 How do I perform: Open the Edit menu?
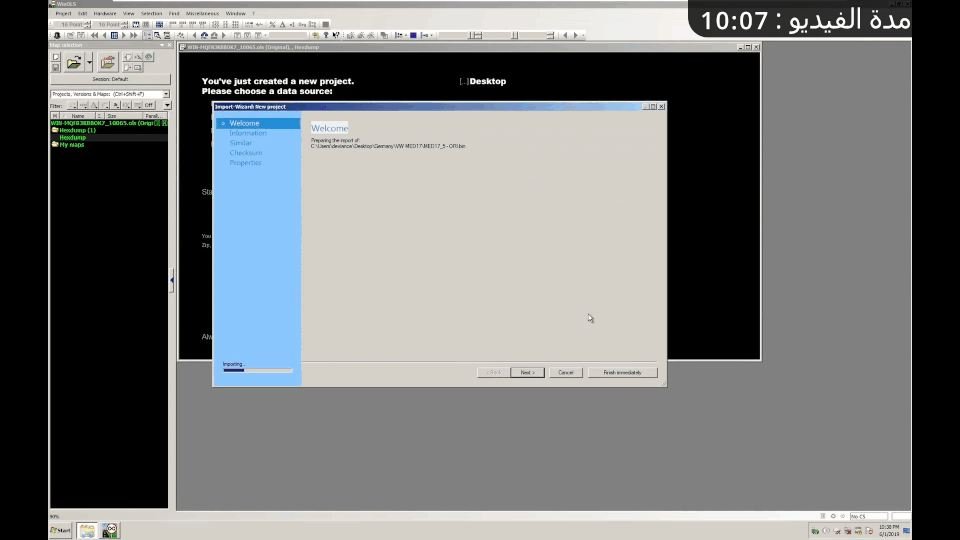[83, 13]
